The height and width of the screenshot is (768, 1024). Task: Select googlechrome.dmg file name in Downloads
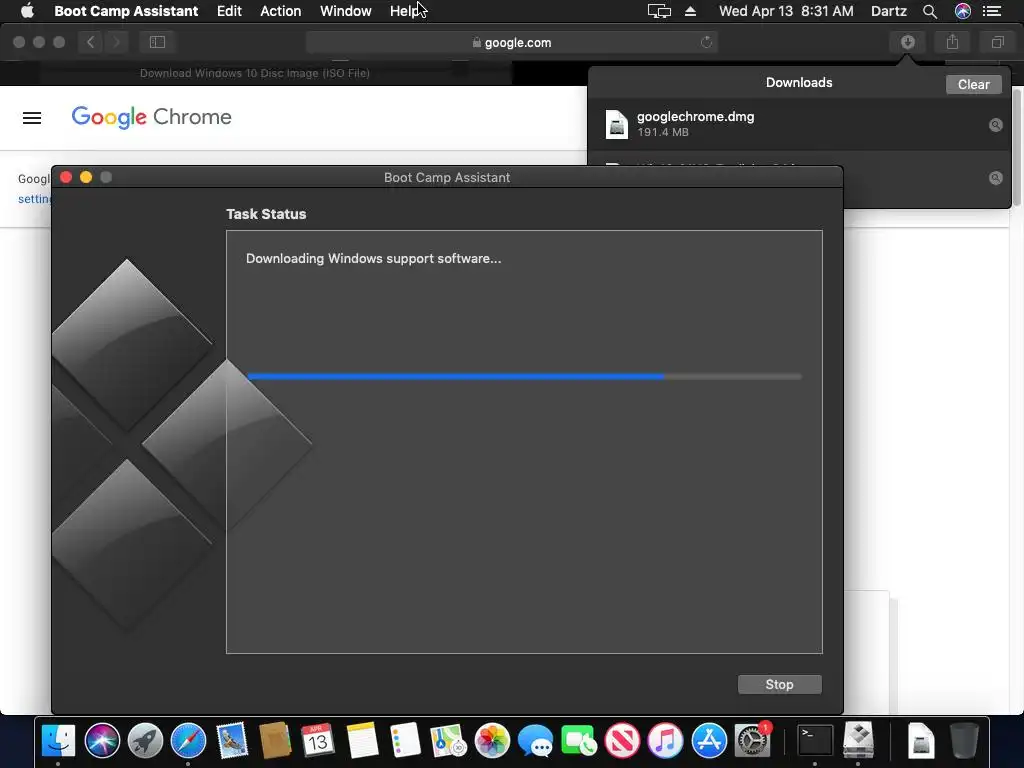pos(696,116)
